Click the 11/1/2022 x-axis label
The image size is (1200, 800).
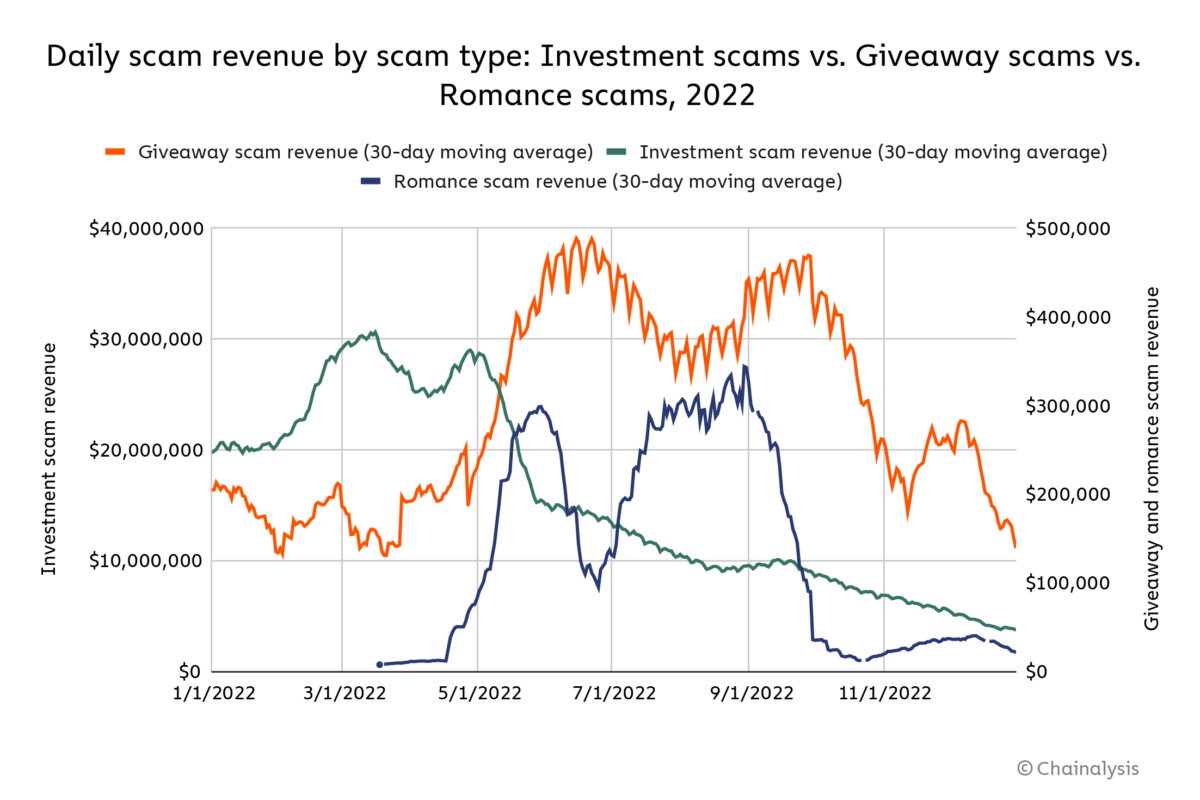(885, 692)
